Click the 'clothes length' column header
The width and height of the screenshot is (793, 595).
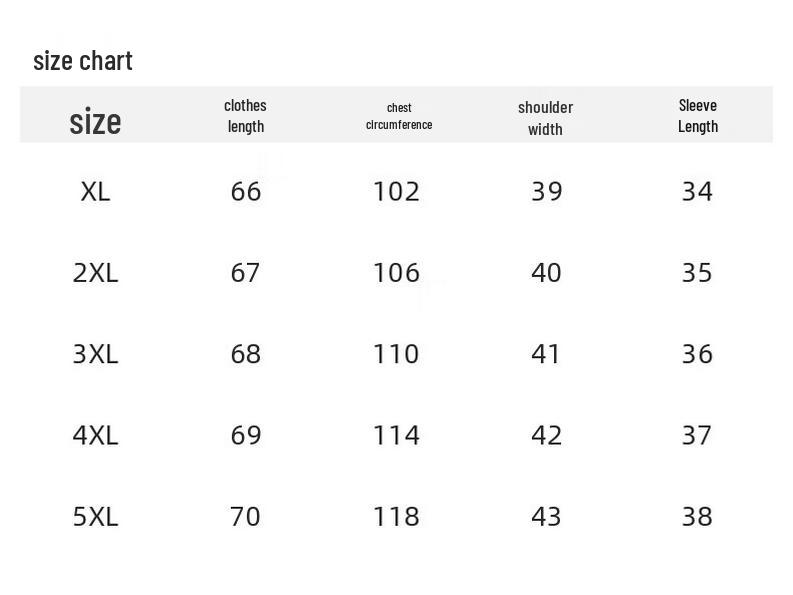(245, 115)
